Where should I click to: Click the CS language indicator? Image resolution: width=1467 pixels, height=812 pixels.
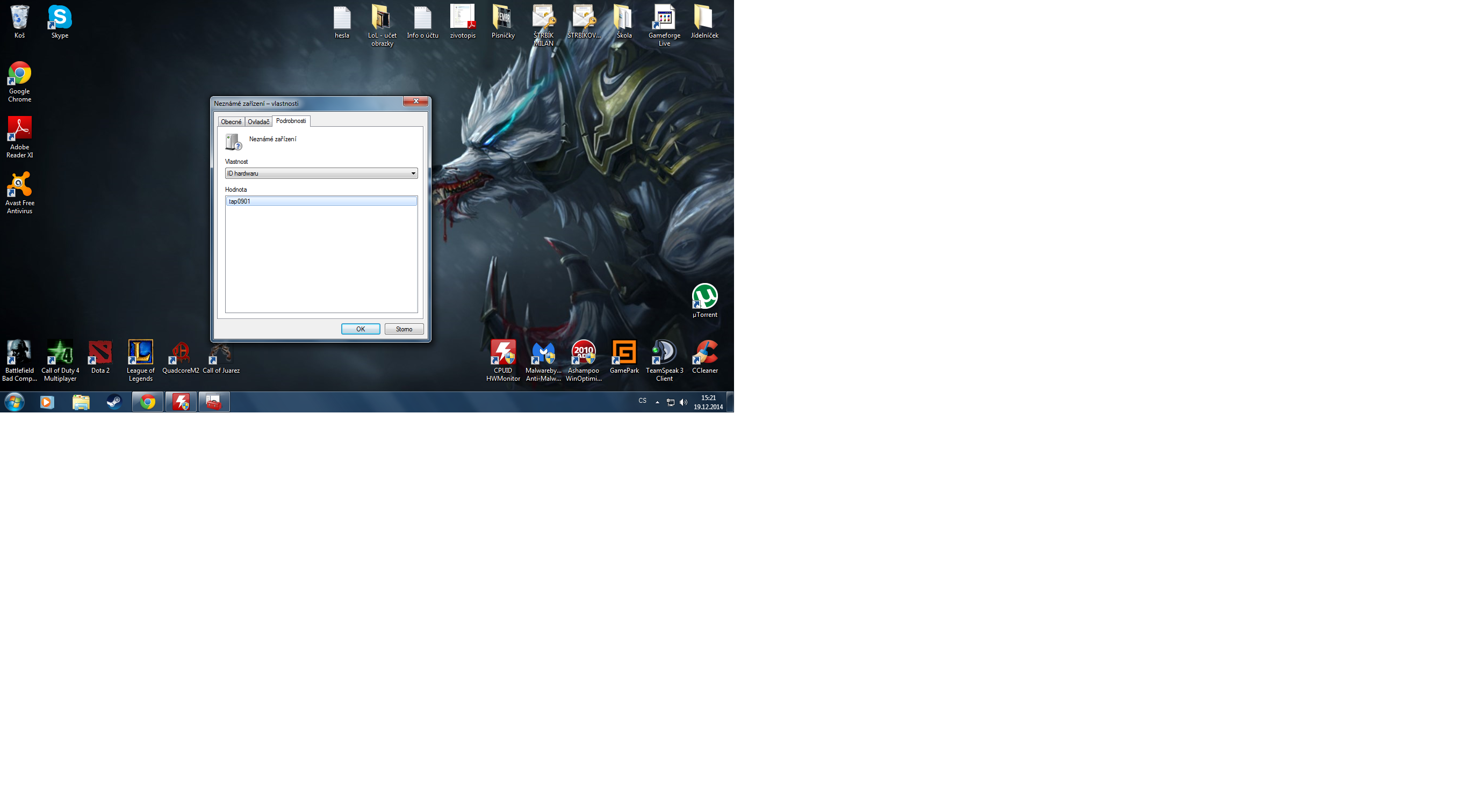coord(642,401)
